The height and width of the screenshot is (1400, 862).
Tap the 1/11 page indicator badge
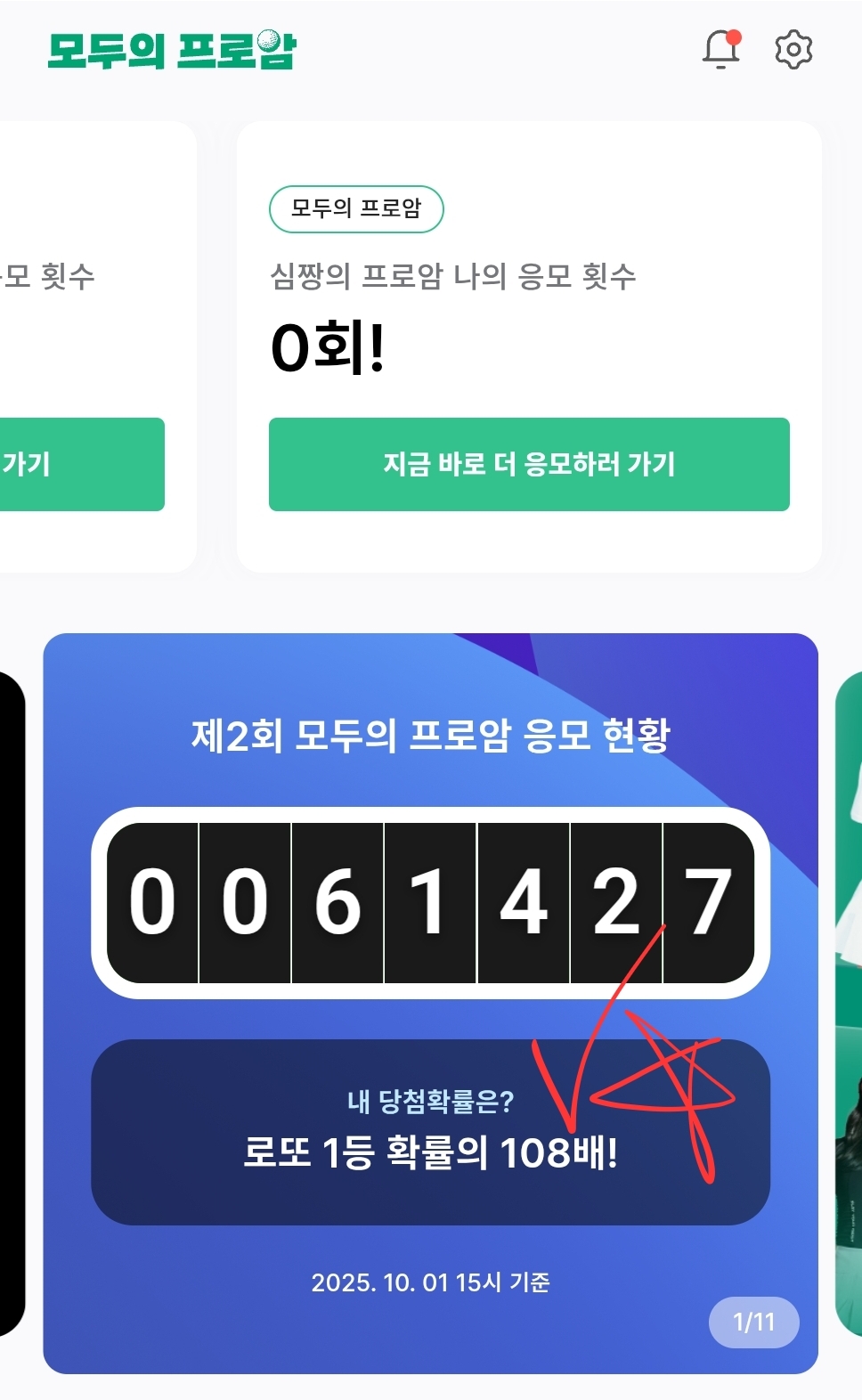[753, 1322]
